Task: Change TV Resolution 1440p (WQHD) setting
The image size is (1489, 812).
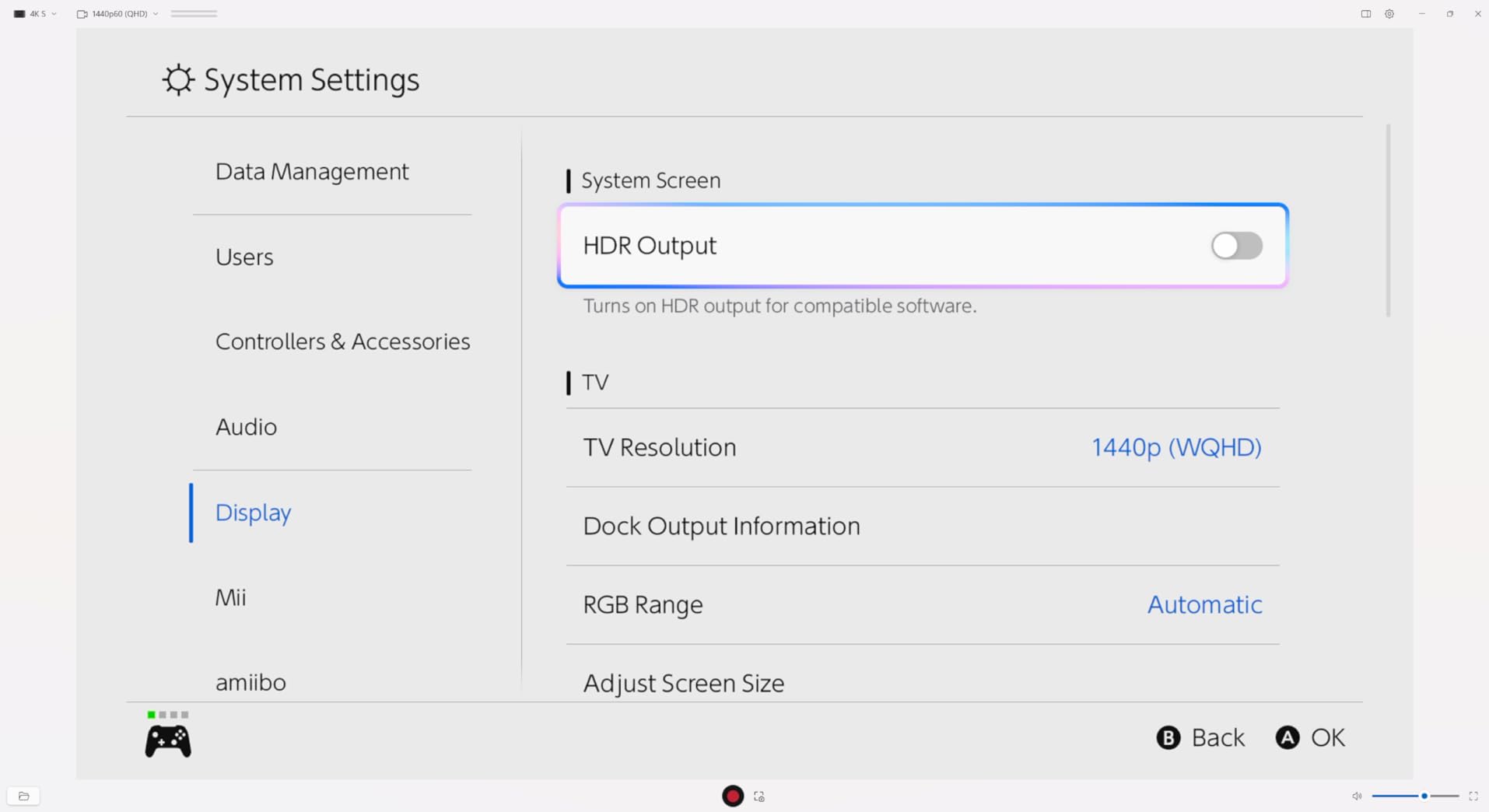Action: [x=1175, y=447]
